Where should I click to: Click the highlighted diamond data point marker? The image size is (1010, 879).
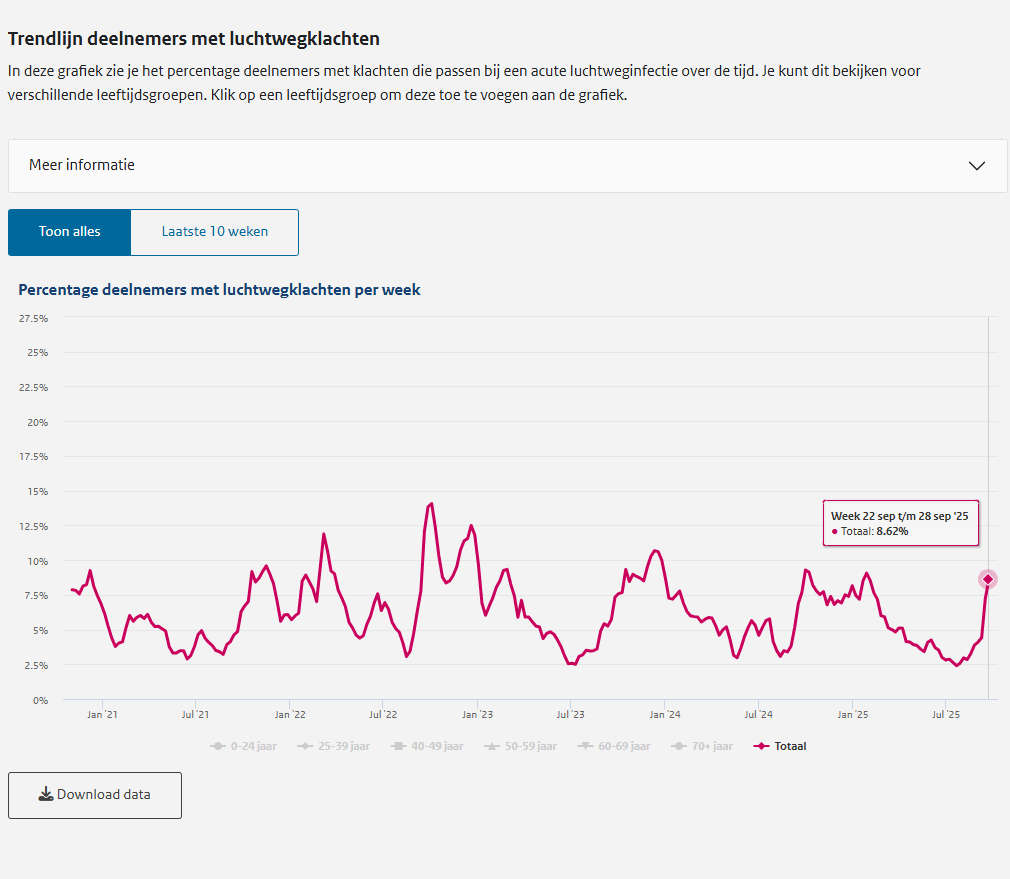pos(988,579)
